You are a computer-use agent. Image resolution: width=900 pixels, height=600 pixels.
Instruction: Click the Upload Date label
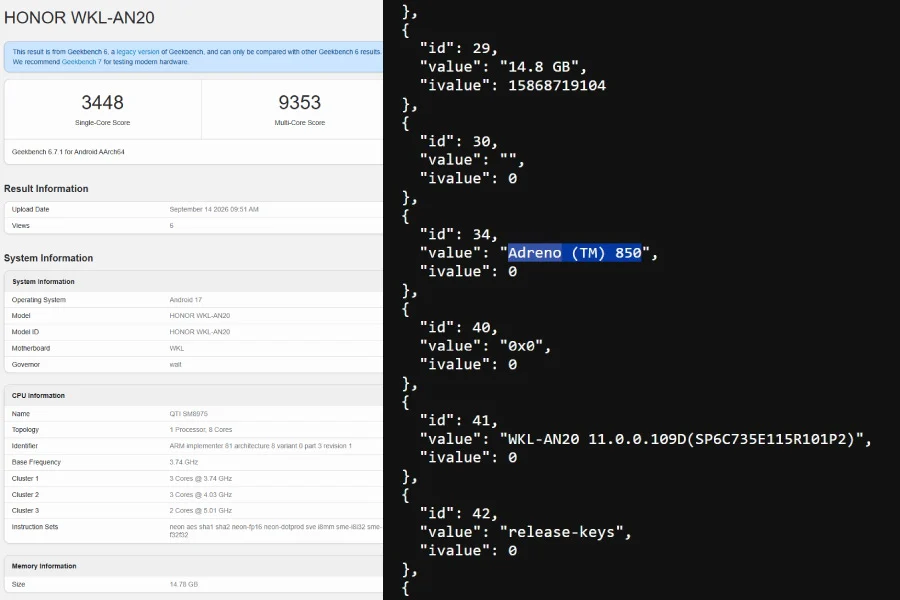[x=30, y=210]
